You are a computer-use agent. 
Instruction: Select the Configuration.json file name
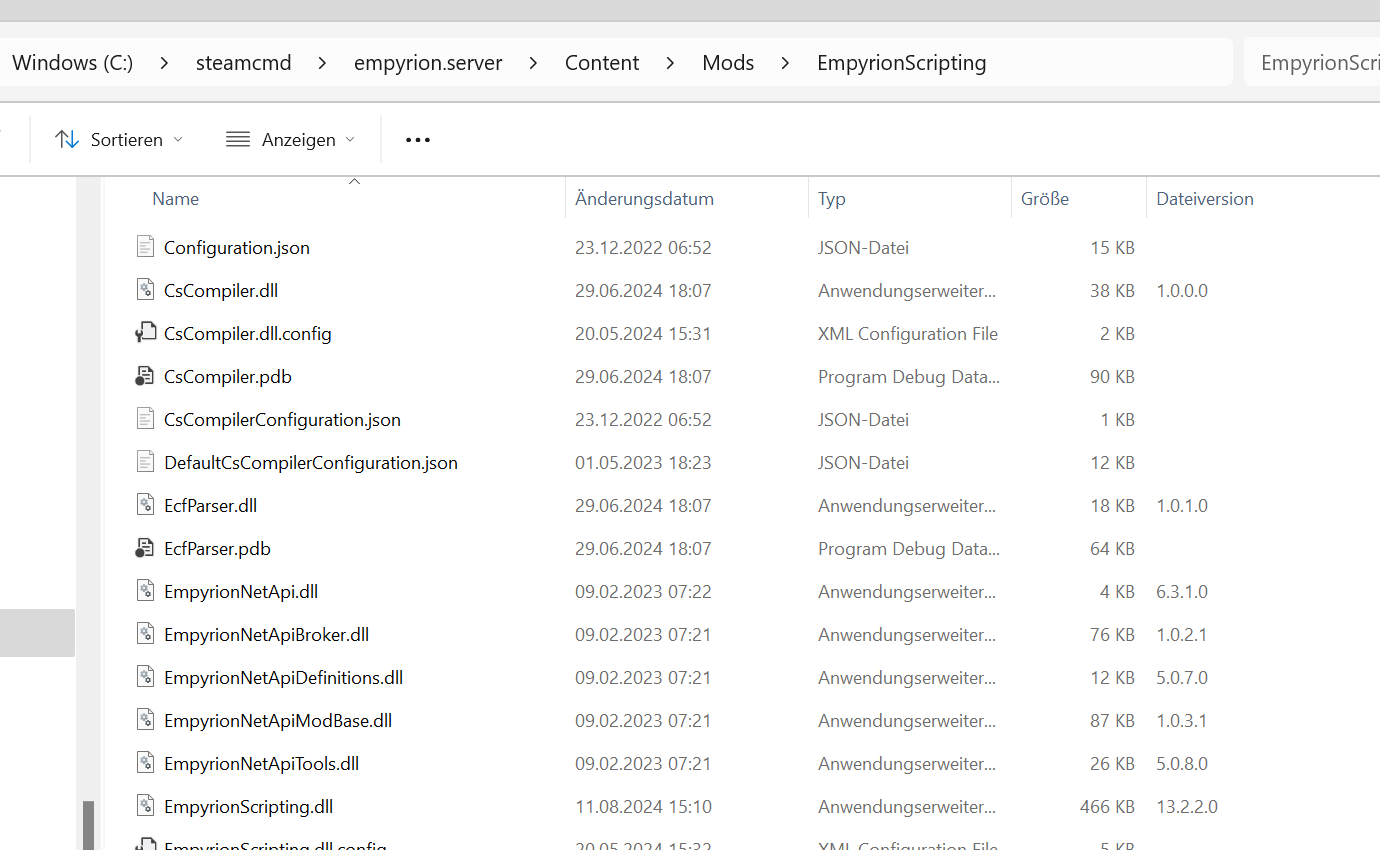point(237,247)
